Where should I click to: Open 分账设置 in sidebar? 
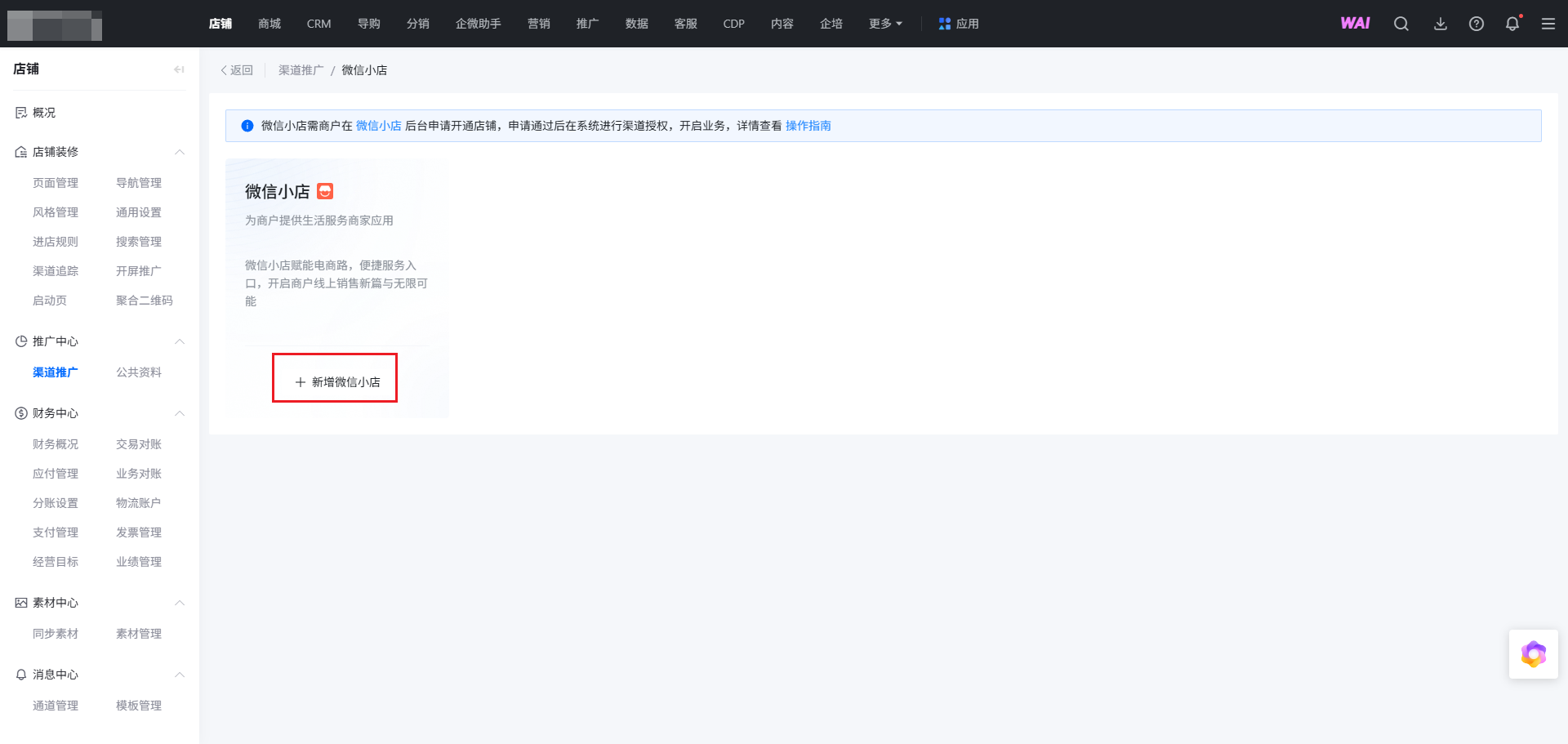(x=56, y=503)
